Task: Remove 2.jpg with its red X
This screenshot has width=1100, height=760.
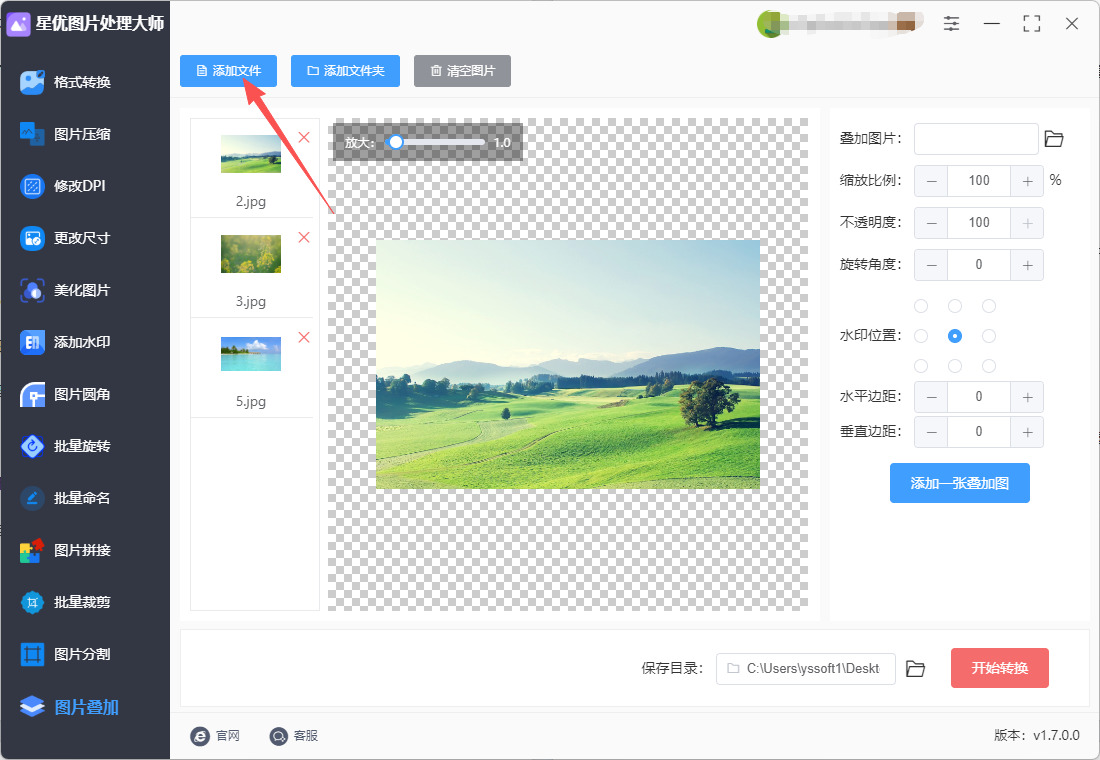Action: (304, 138)
